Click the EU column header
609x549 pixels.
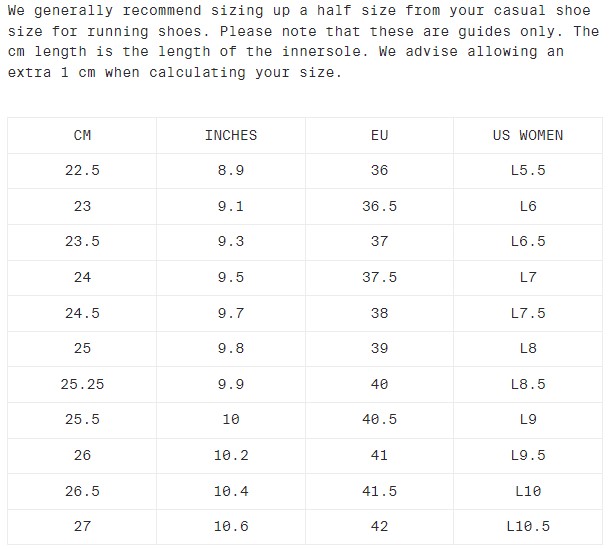[x=379, y=135]
